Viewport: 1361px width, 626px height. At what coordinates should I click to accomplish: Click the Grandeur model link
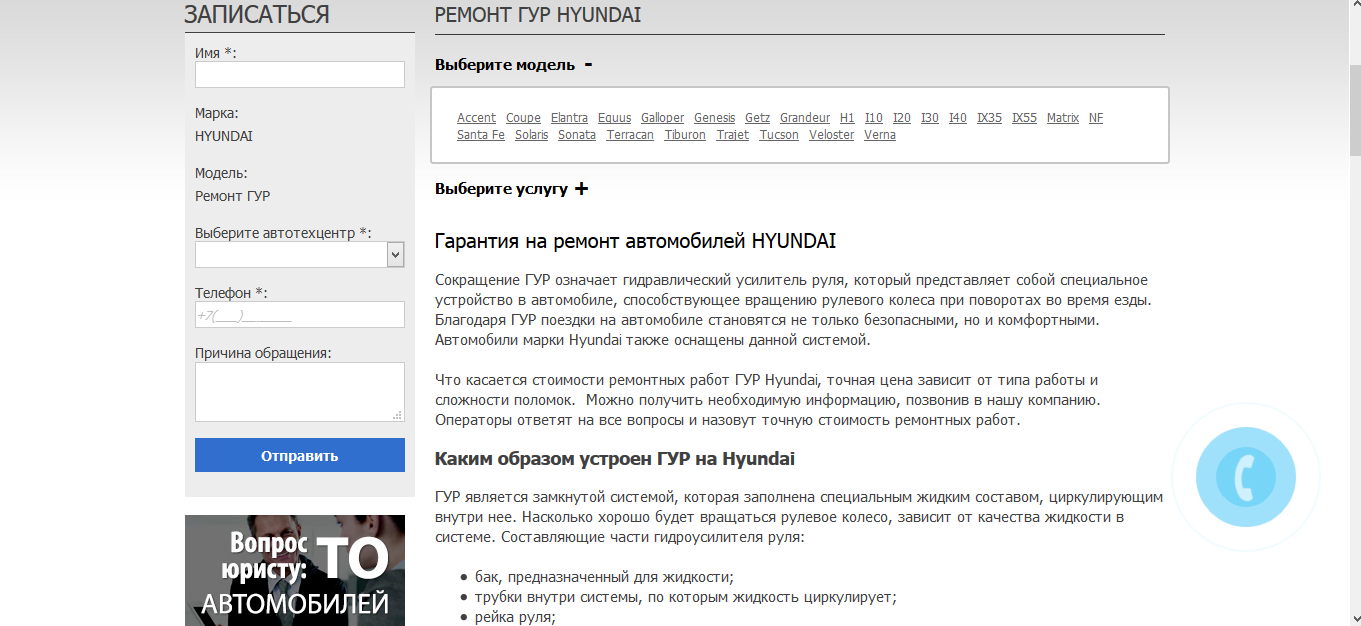coord(805,118)
